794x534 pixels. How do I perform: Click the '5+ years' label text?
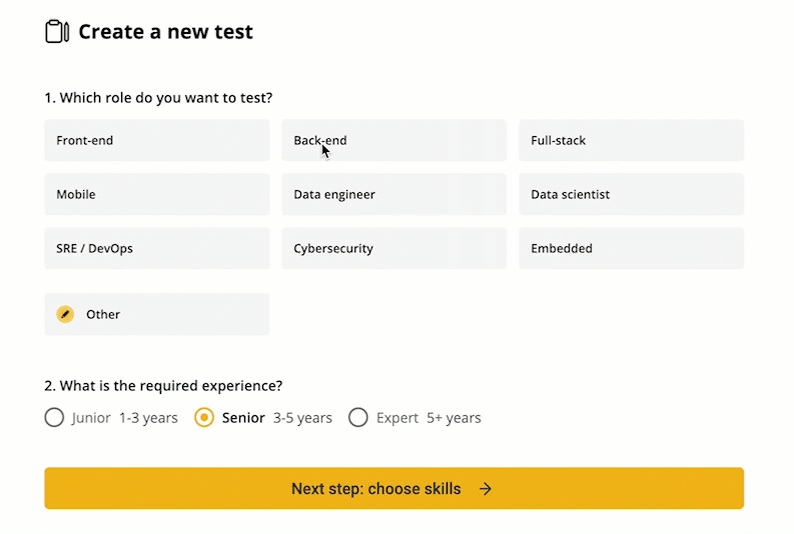point(454,418)
